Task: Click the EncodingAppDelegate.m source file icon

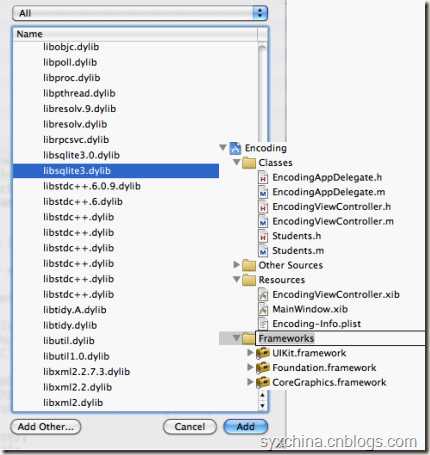Action: [263, 192]
